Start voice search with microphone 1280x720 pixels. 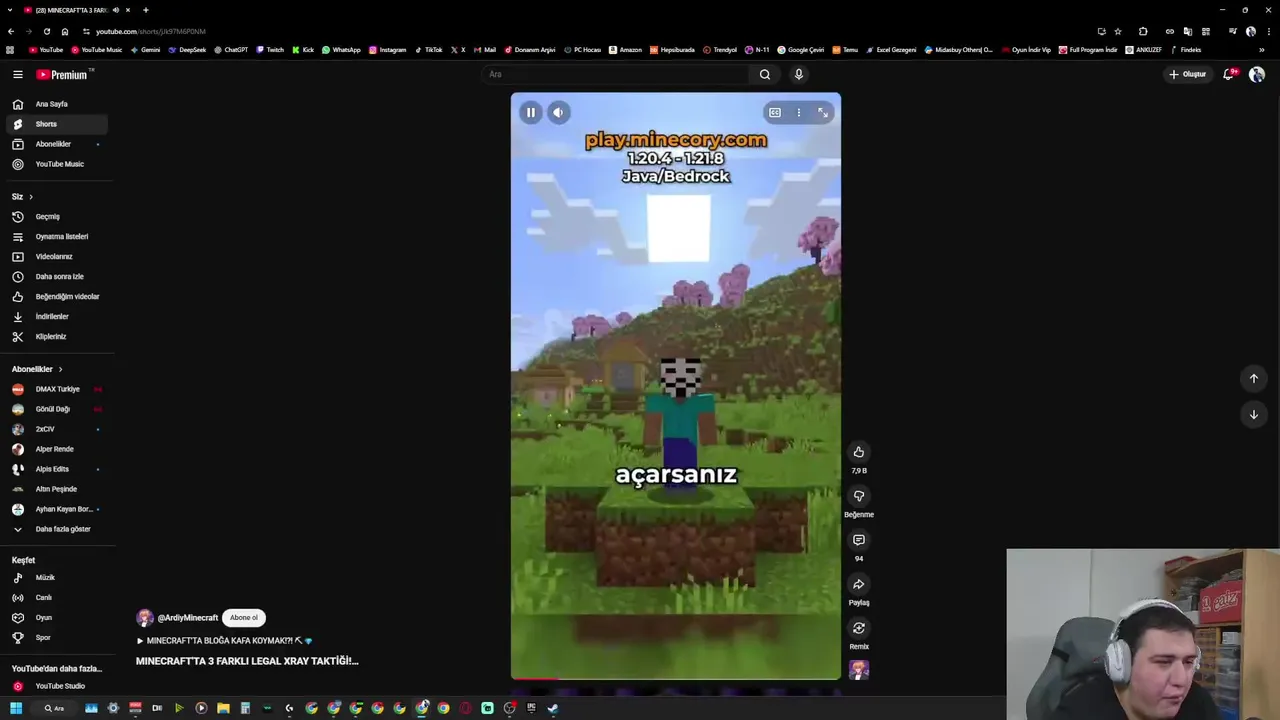798,74
